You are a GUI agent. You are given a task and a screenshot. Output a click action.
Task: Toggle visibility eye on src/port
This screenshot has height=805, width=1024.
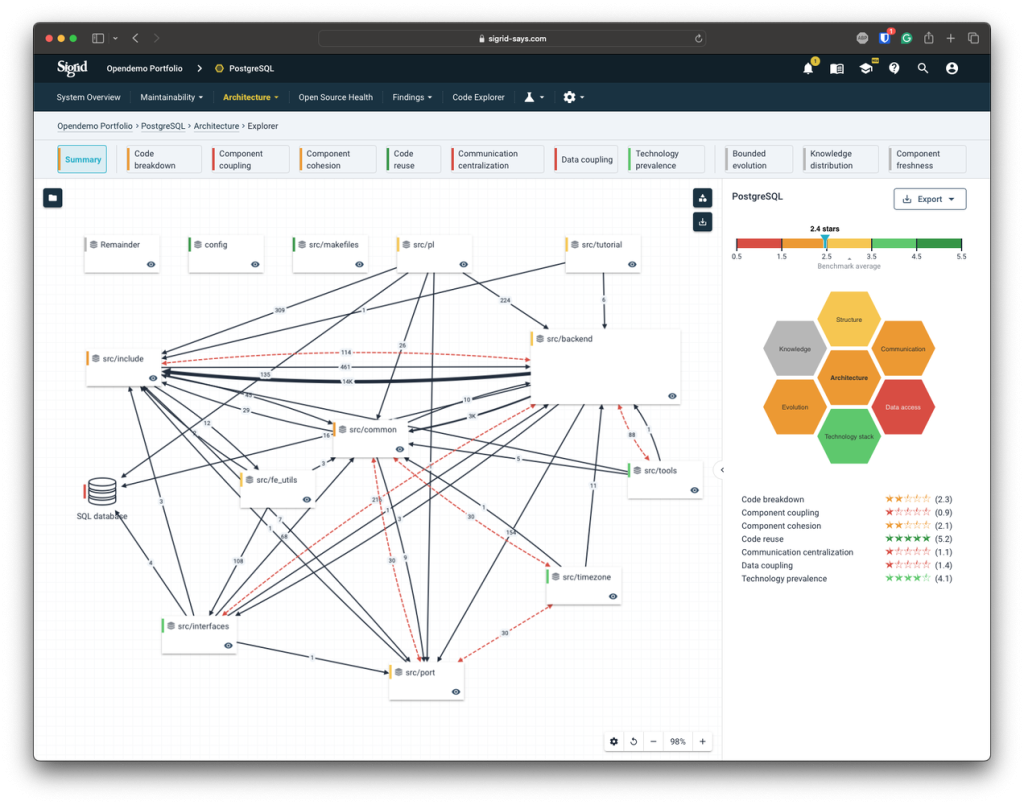(456, 692)
